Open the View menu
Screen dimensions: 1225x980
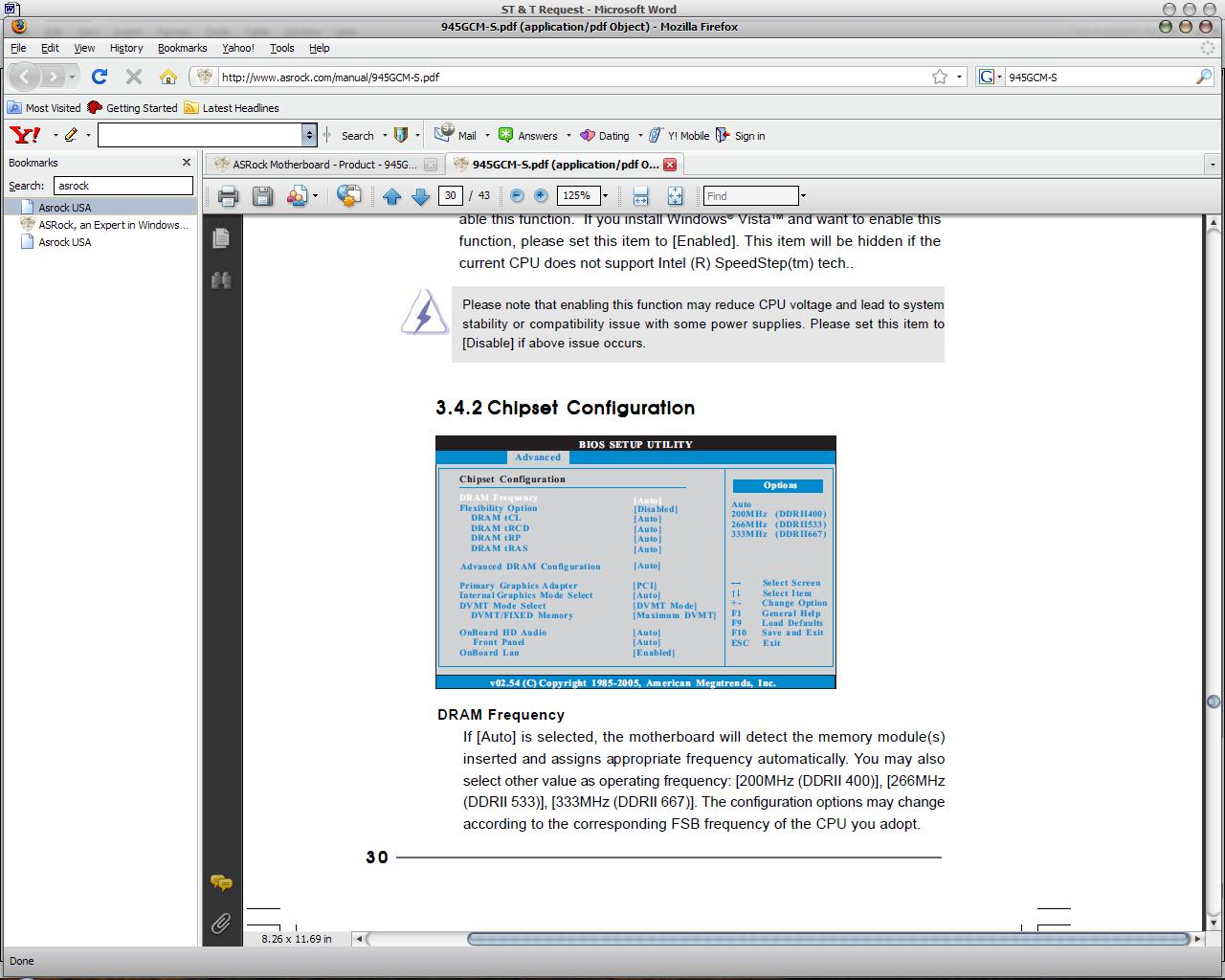(84, 48)
